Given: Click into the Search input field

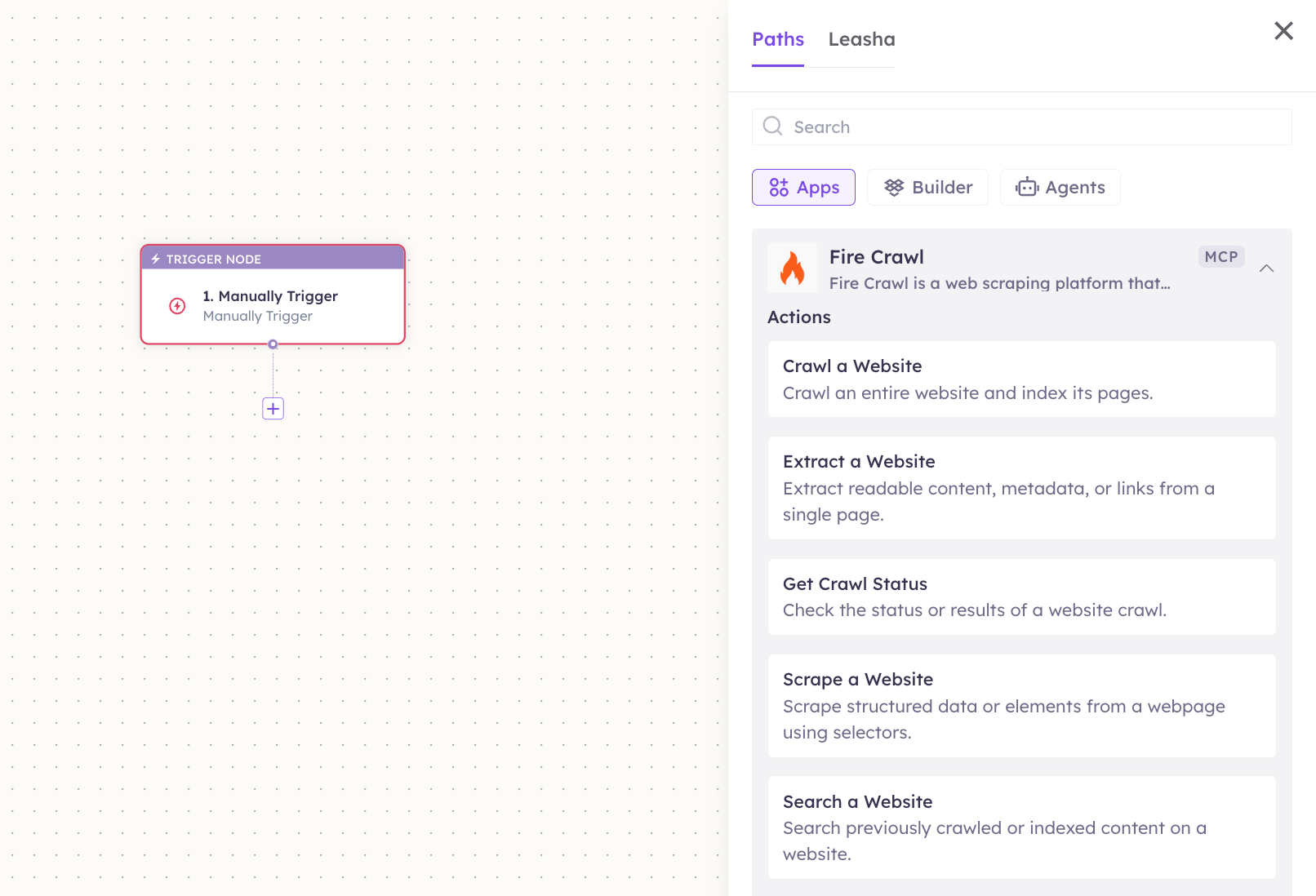Looking at the screenshot, I should pyautogui.click(x=1021, y=126).
